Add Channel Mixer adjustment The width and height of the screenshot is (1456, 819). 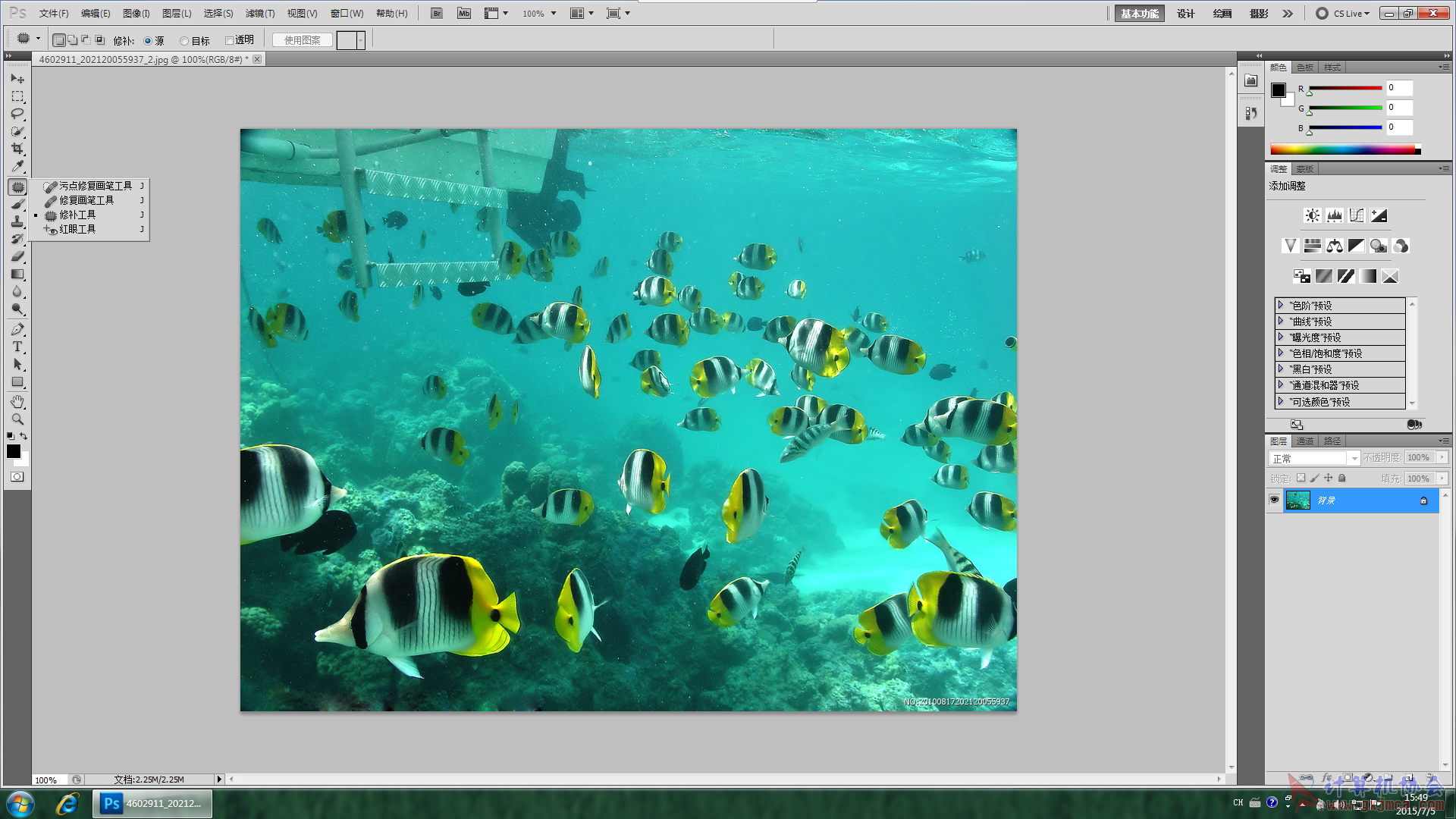click(1401, 246)
